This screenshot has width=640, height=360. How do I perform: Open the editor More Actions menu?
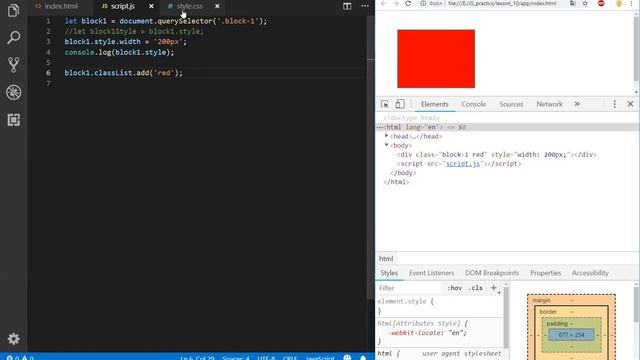(x=365, y=6)
